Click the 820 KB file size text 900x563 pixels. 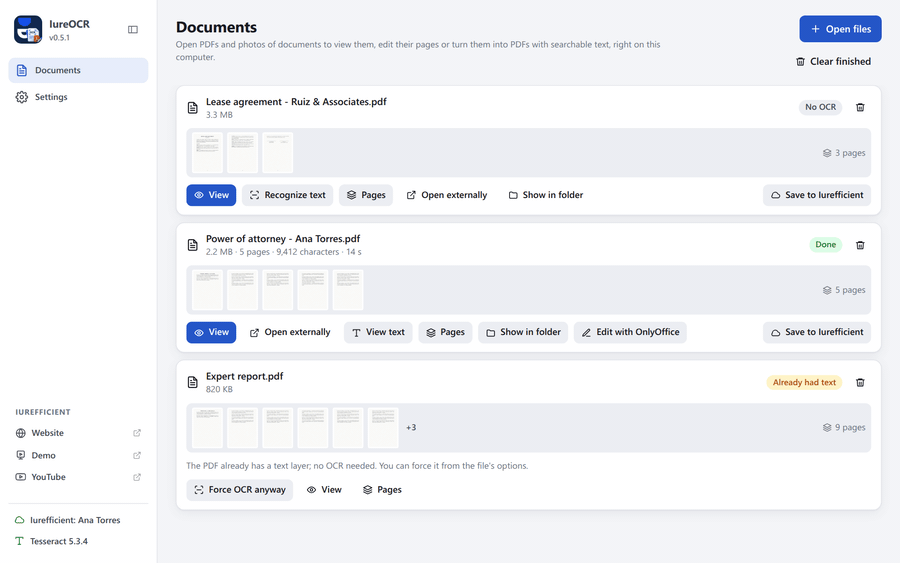pos(219,389)
